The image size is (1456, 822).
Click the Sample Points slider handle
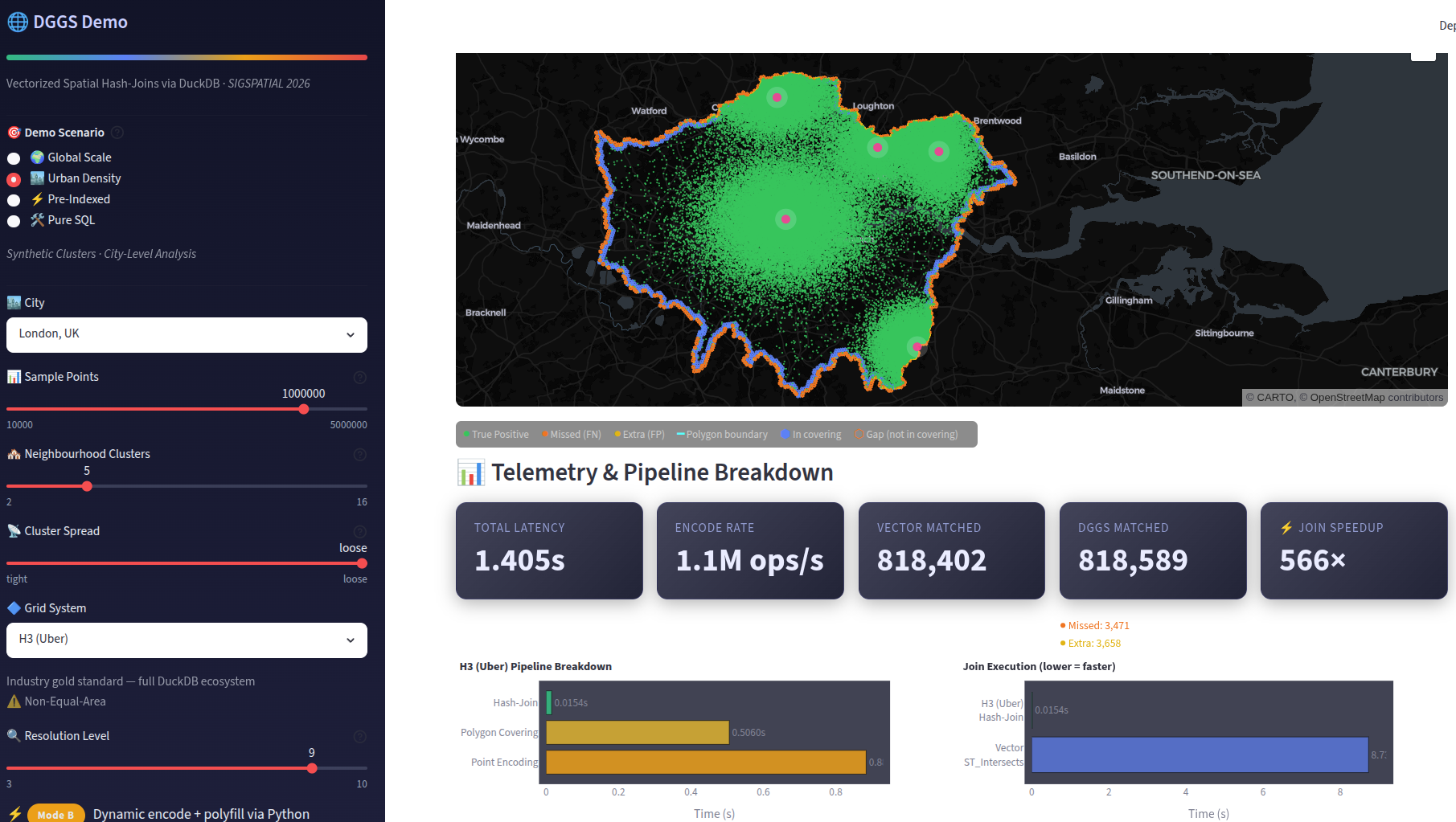[x=304, y=409]
